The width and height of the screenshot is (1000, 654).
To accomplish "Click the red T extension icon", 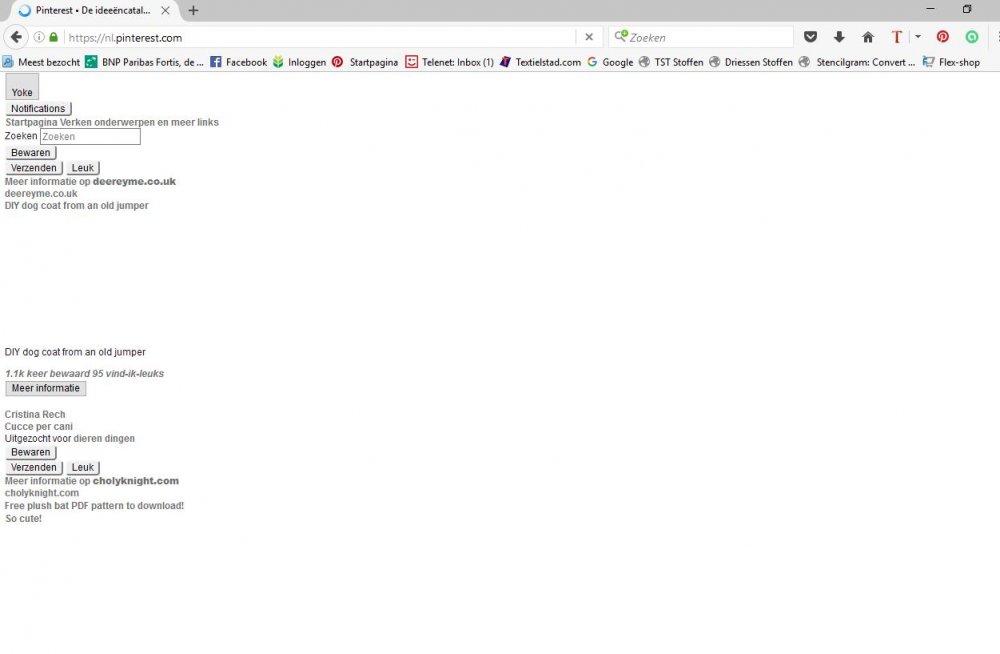I will [897, 37].
